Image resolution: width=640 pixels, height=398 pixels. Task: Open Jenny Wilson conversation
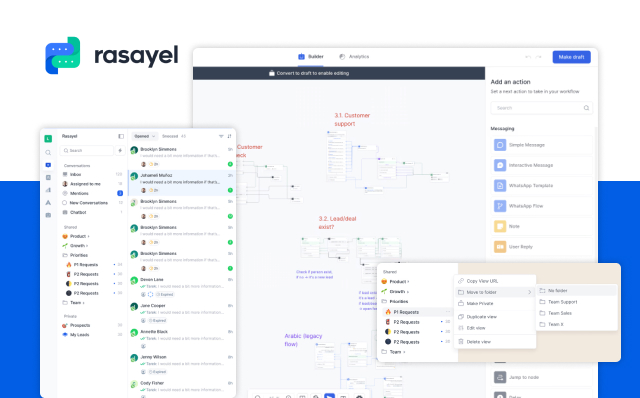pos(182,364)
